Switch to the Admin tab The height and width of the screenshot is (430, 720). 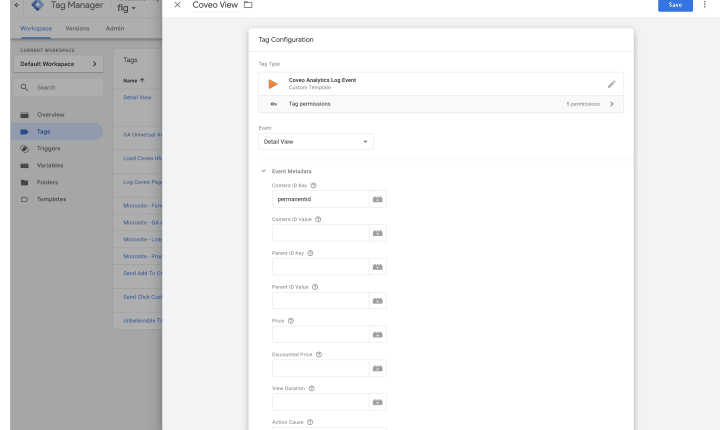tap(115, 28)
